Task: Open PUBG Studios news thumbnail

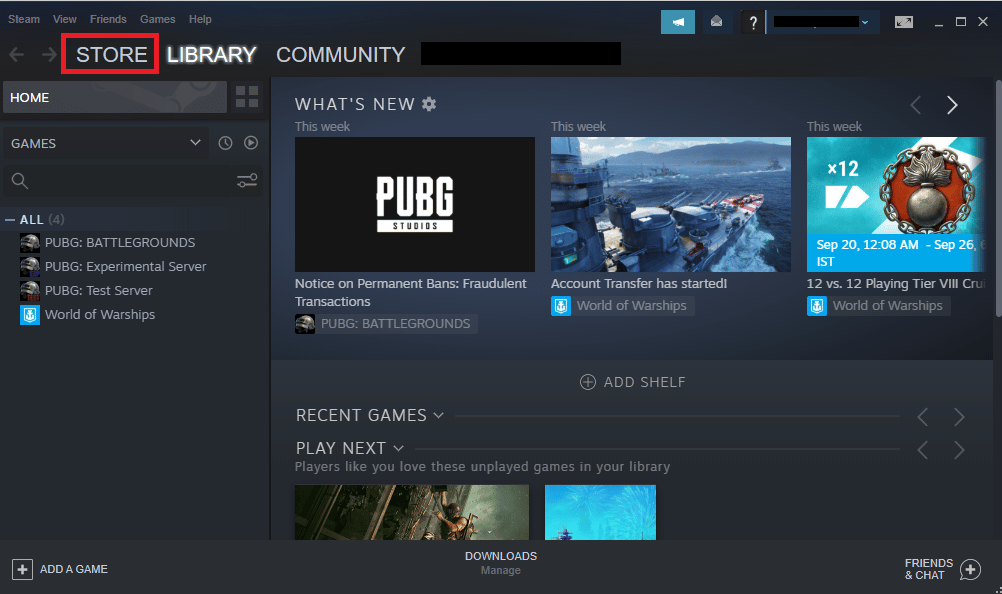Action: coord(415,204)
